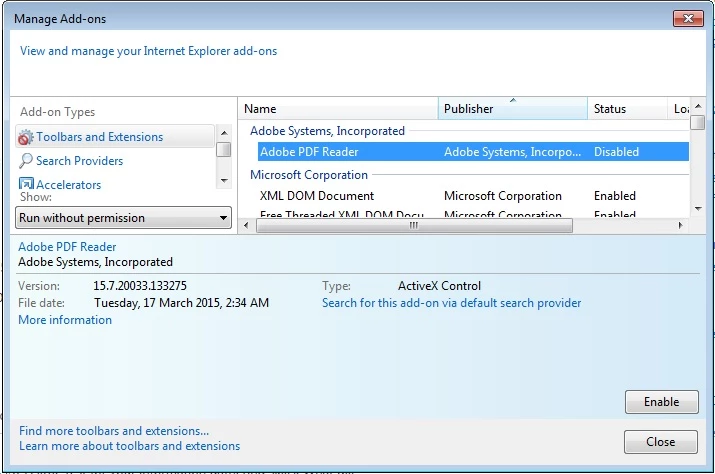Click the Adobe PDF Reader details title
The height and width of the screenshot is (474, 715).
click(67, 247)
